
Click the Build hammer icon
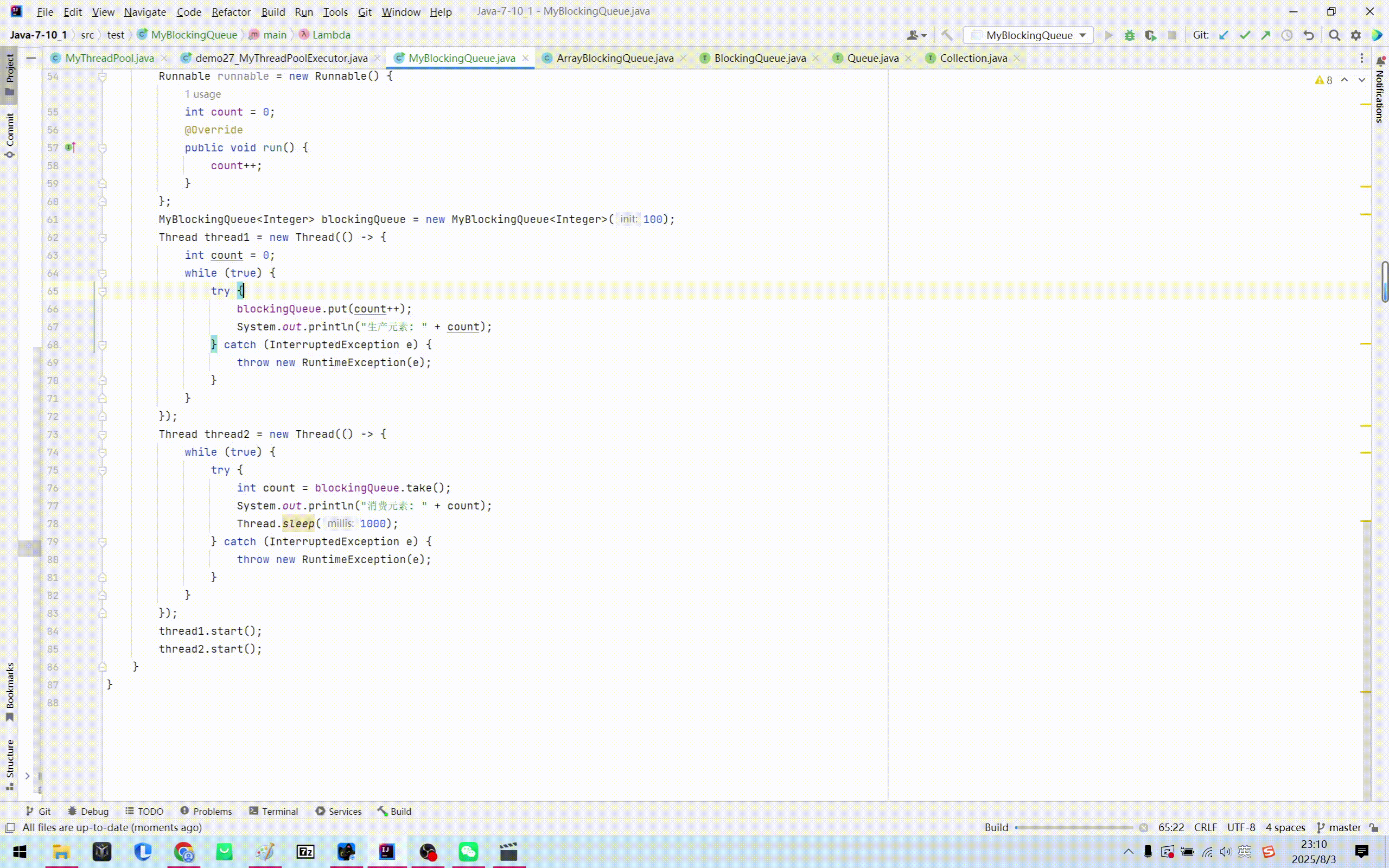947,36
